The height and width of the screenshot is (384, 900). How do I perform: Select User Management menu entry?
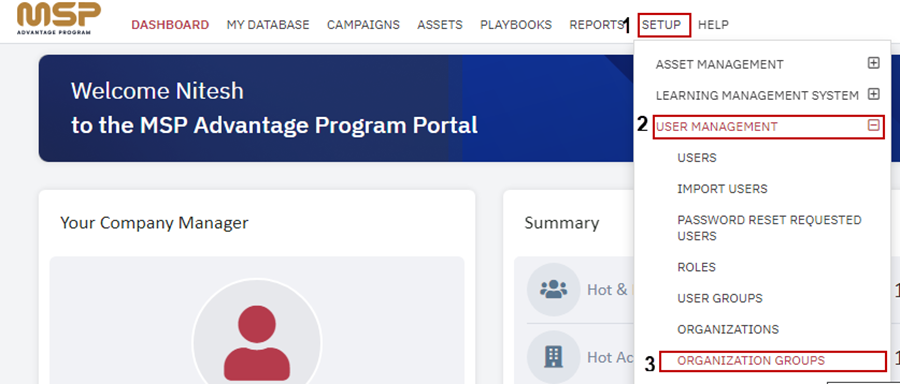pyautogui.click(x=716, y=126)
